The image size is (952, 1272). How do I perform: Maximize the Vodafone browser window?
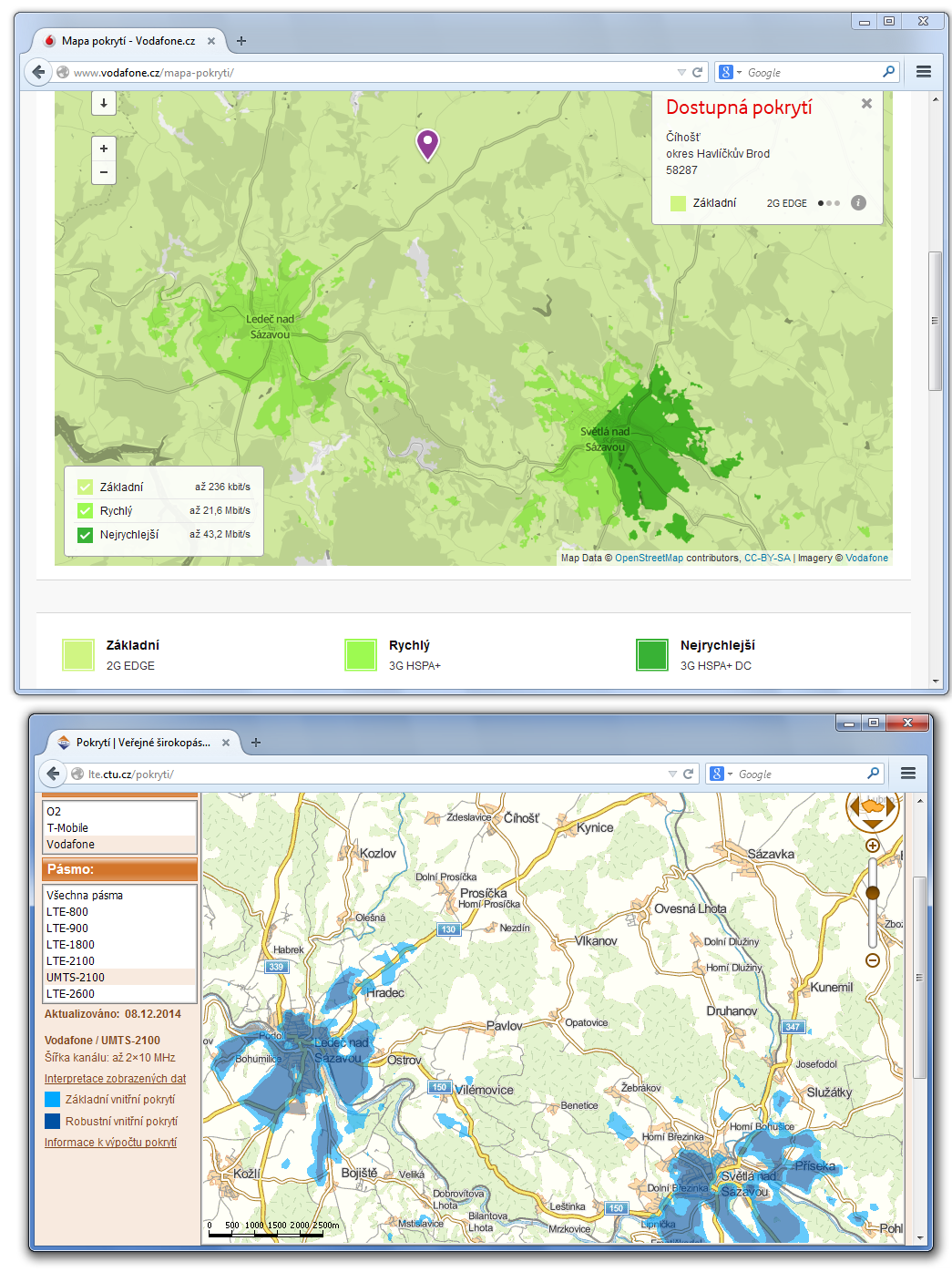[x=889, y=21]
